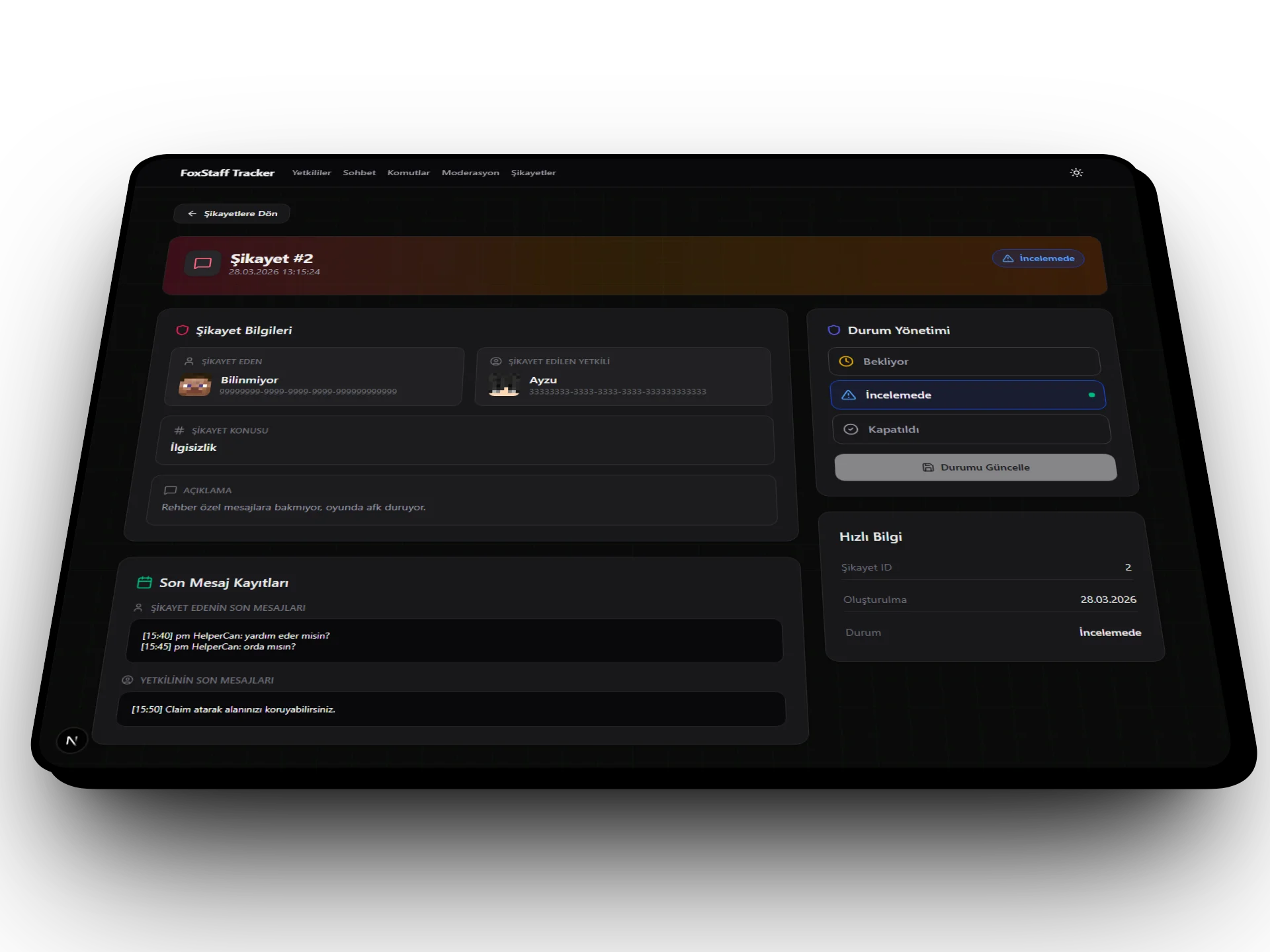
Task: Click the complainant name Bilinmiyor
Action: (249, 379)
